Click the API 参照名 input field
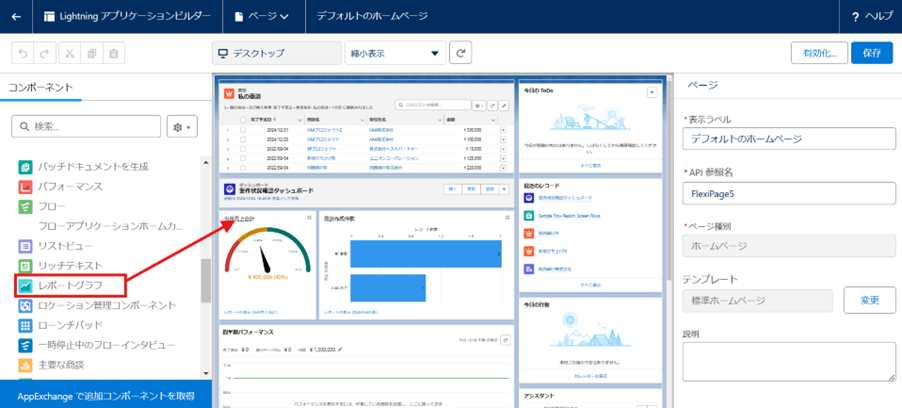The height and width of the screenshot is (408, 902). 789,193
